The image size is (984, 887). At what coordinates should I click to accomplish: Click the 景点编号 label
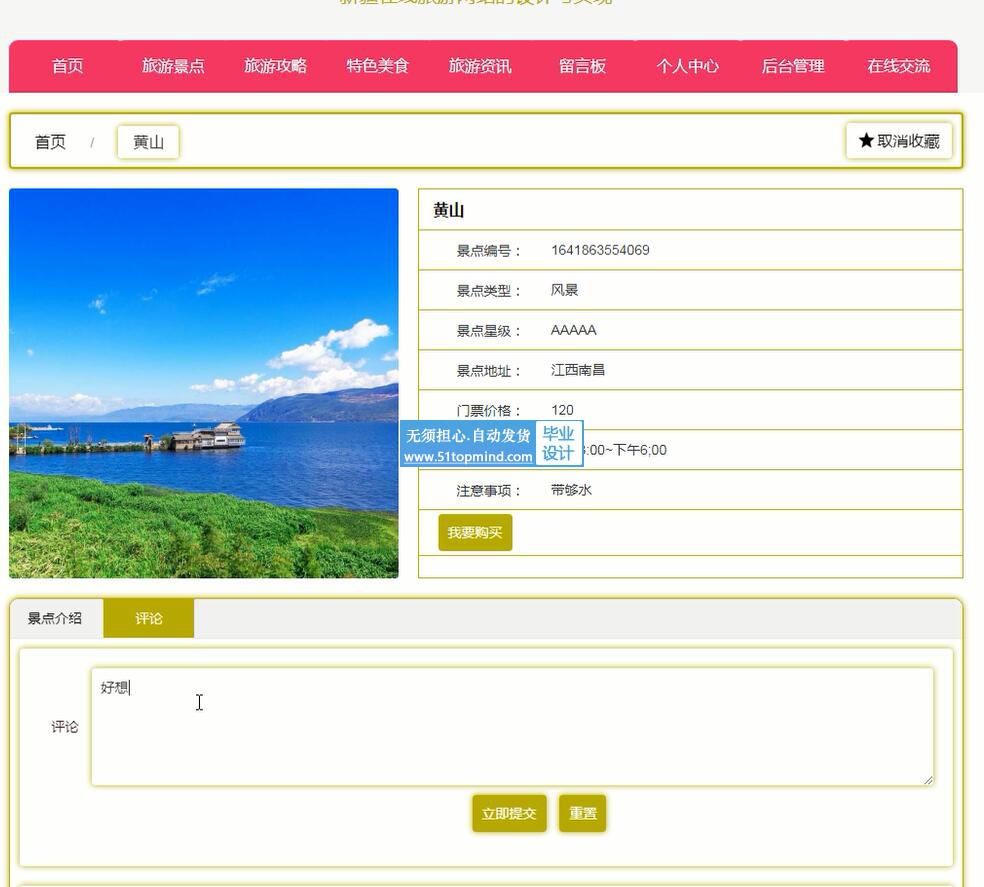coord(488,251)
